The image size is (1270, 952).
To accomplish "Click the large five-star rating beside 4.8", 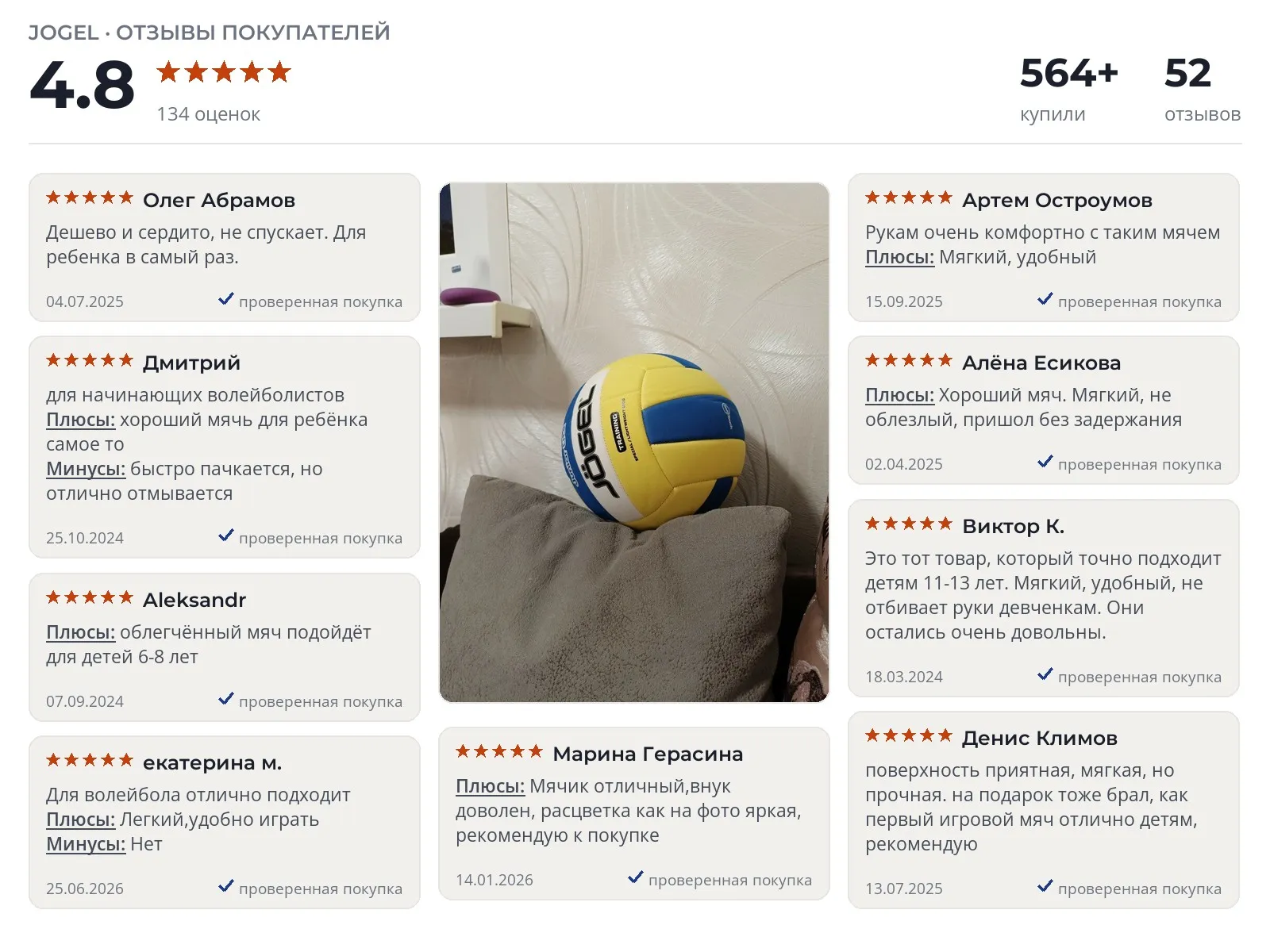I will tap(224, 72).
